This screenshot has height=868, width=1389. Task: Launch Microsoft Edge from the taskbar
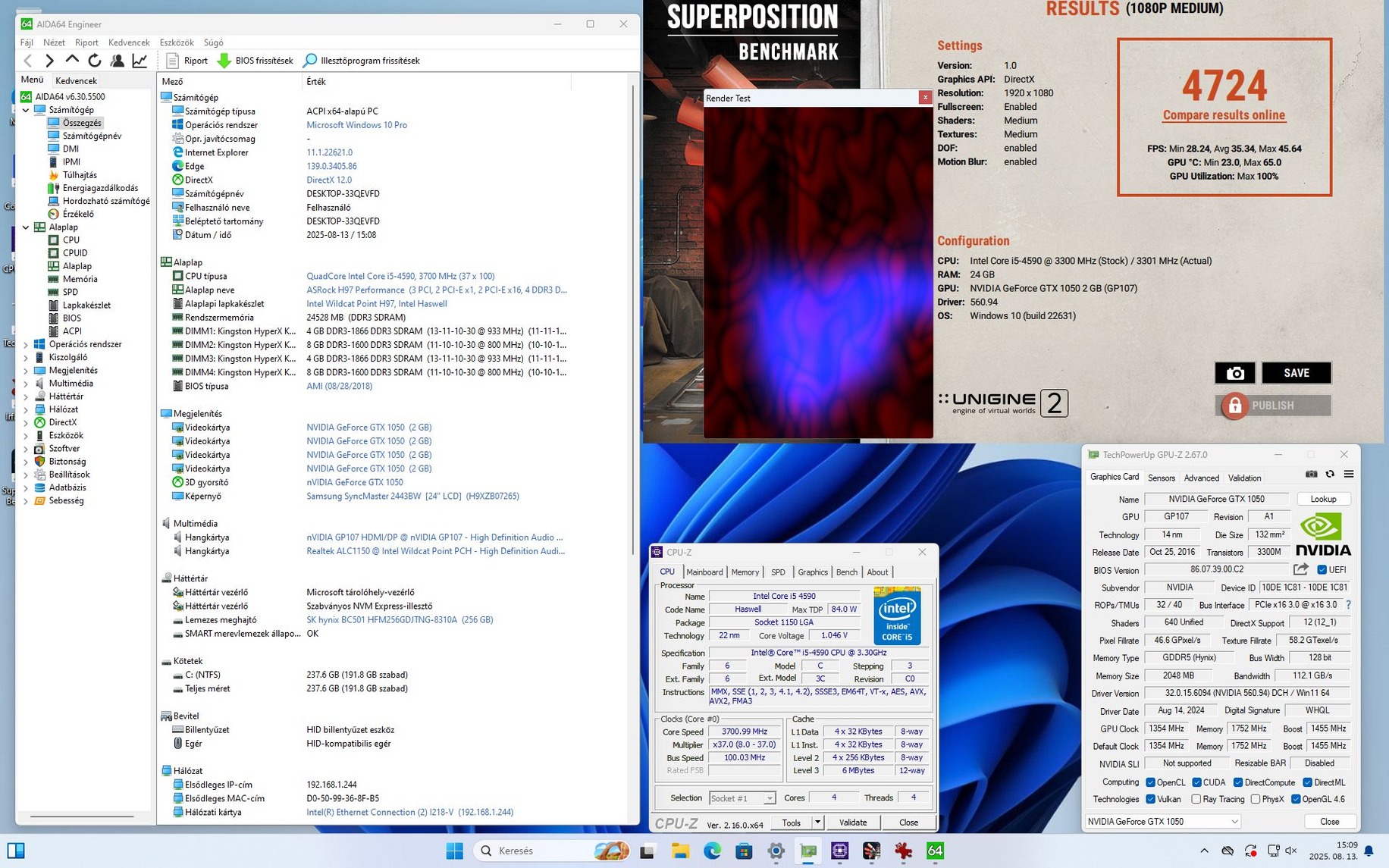712,851
